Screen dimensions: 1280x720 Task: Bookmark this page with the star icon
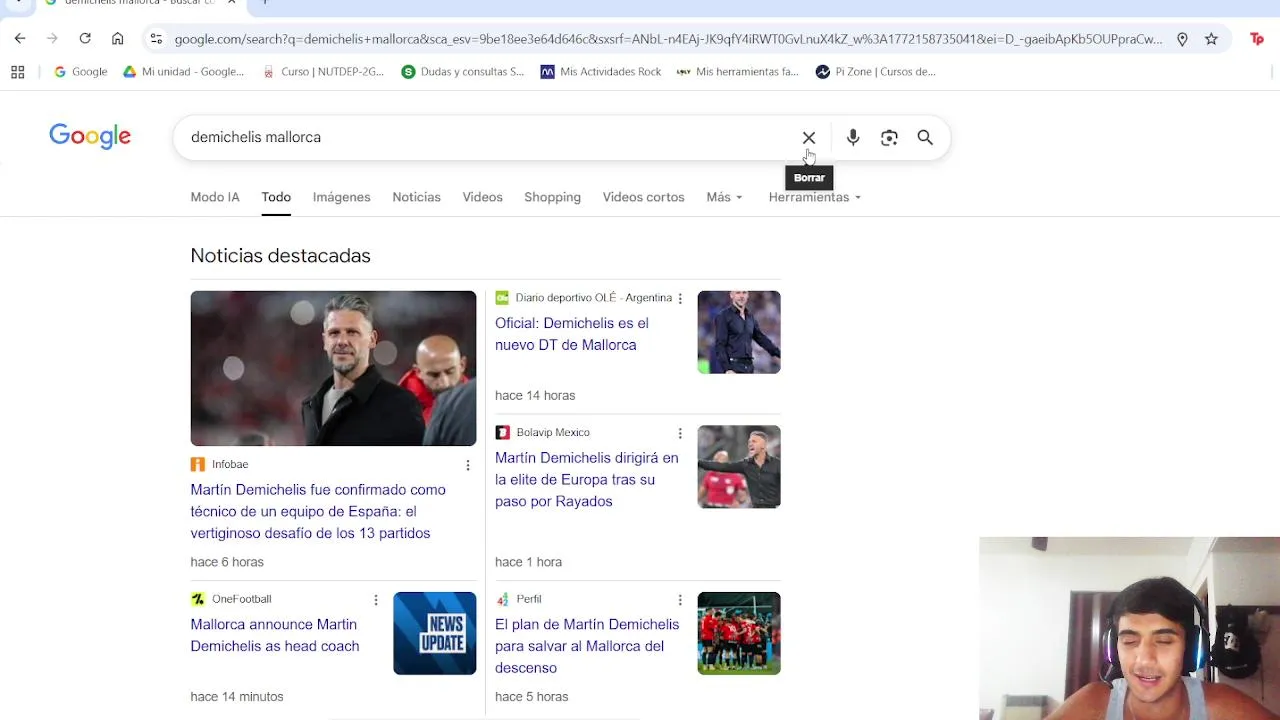click(1211, 39)
